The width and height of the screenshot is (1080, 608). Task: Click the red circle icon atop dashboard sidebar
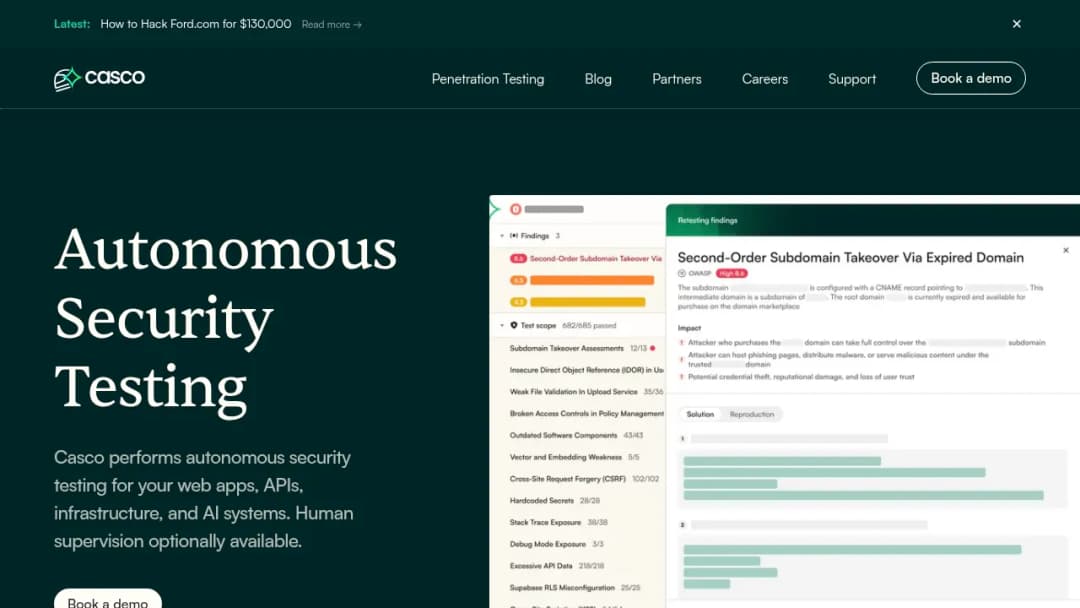(x=515, y=209)
